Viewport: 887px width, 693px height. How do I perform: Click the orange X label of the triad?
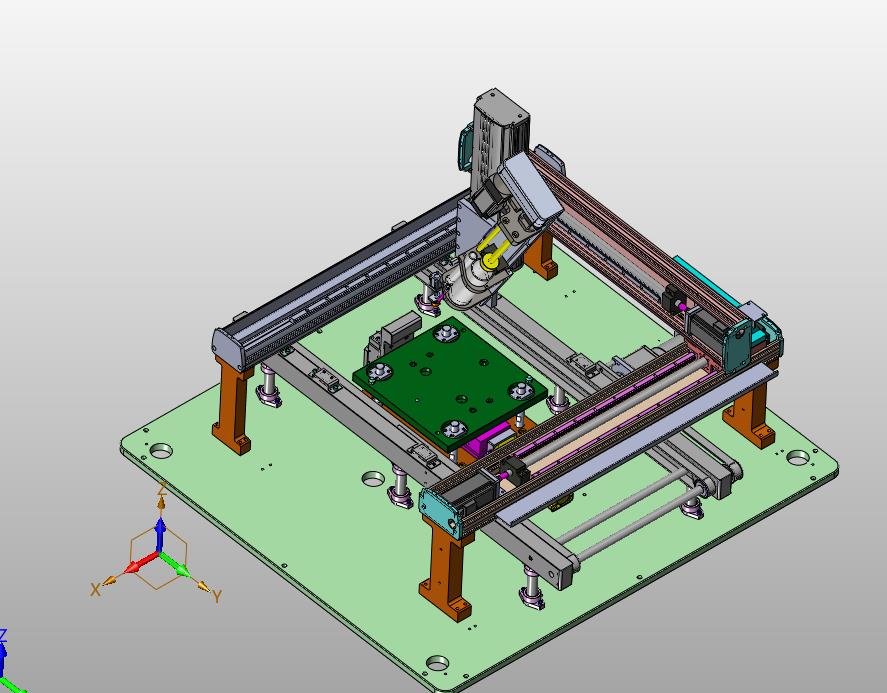point(95,590)
